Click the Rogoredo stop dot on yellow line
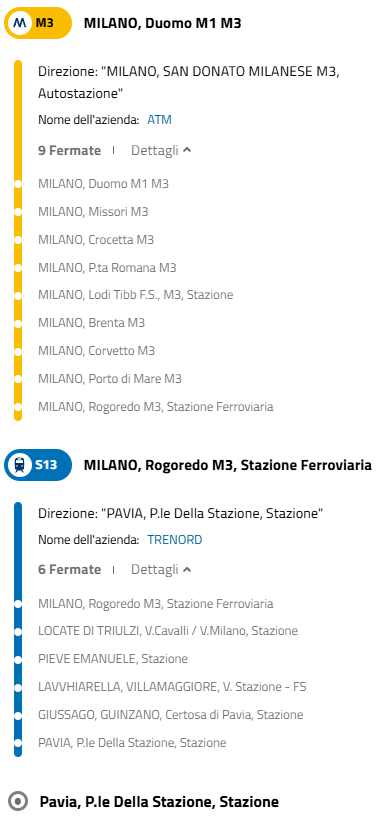This screenshot has height=817, width=380. tap(18, 406)
